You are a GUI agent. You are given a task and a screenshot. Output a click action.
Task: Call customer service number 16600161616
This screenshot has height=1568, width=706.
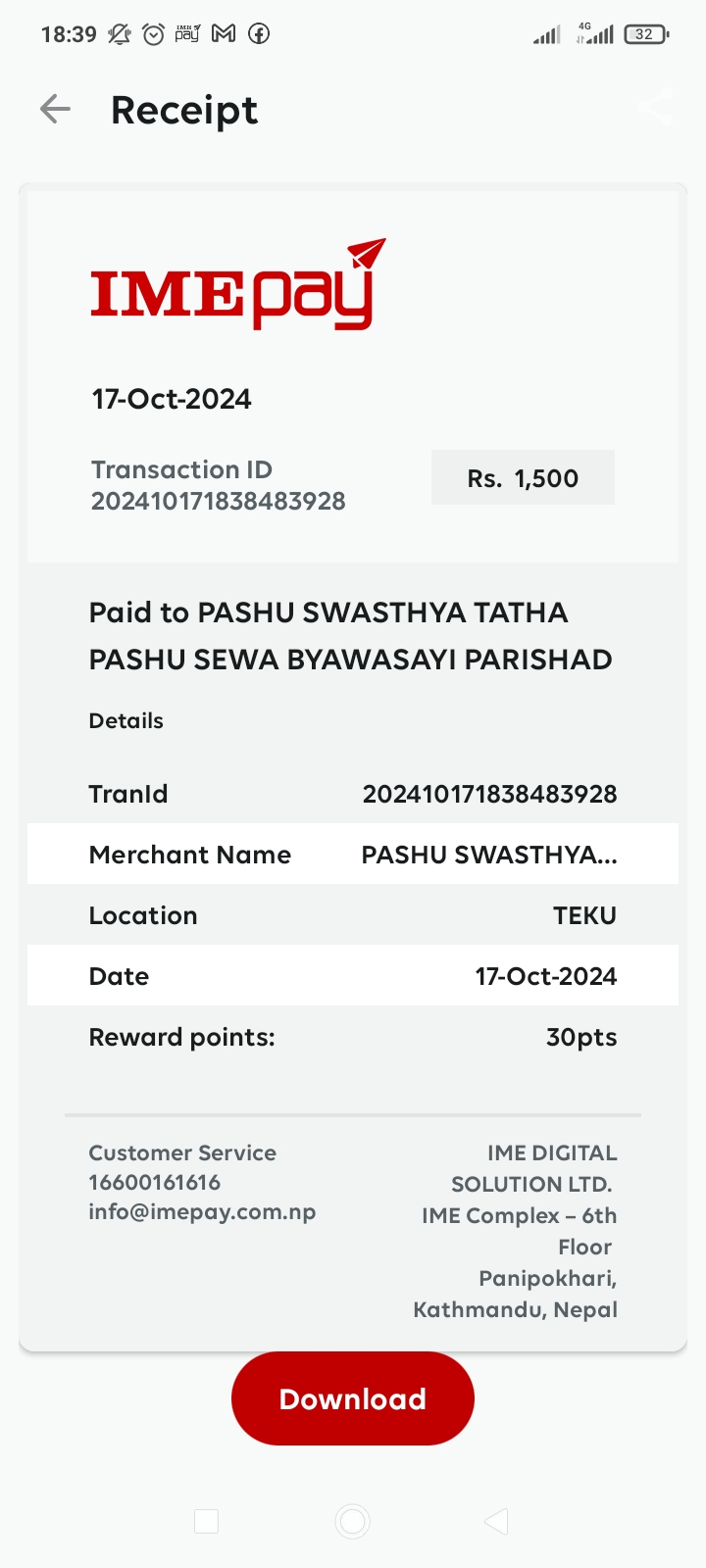[155, 1182]
